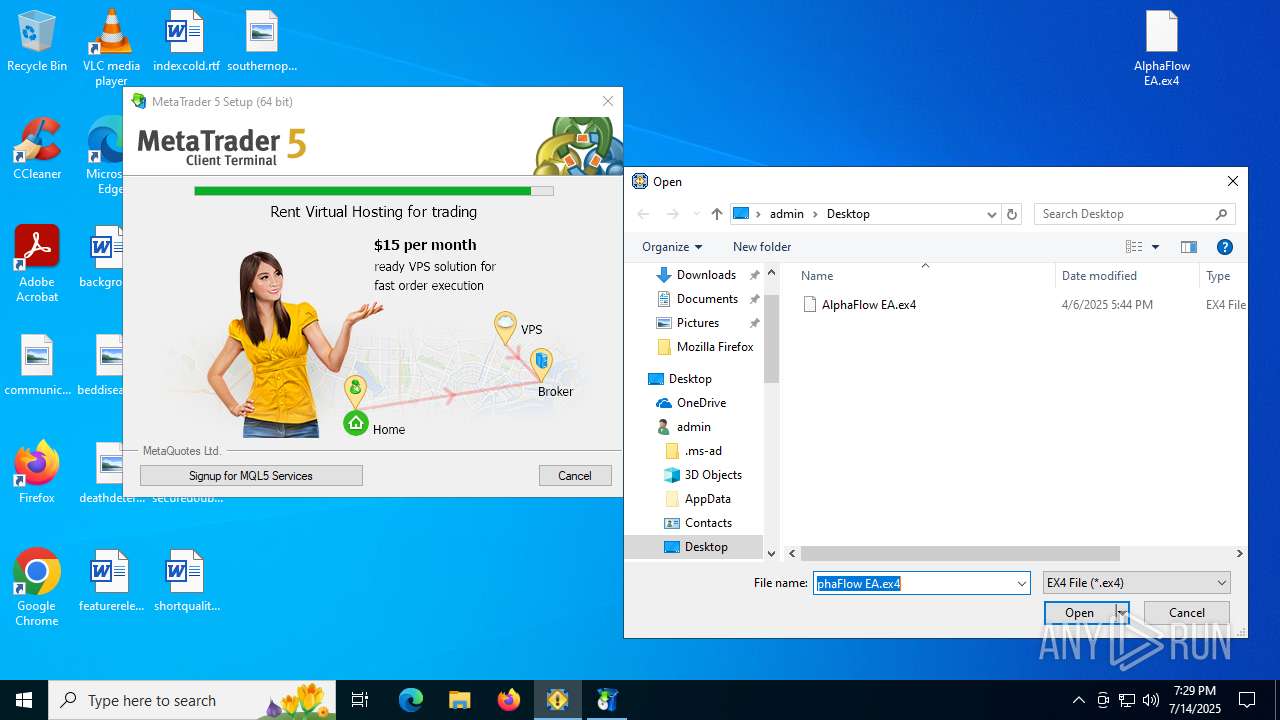Go back in the Open dialog

pos(644,214)
